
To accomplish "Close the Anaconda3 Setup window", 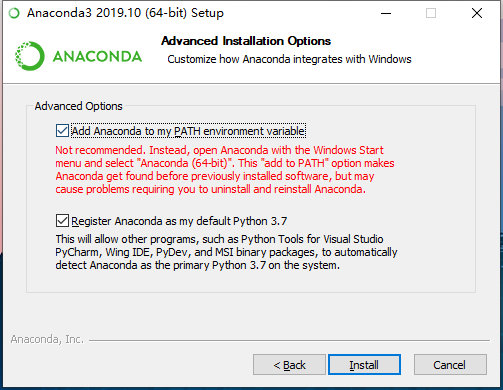I will click(477, 13).
